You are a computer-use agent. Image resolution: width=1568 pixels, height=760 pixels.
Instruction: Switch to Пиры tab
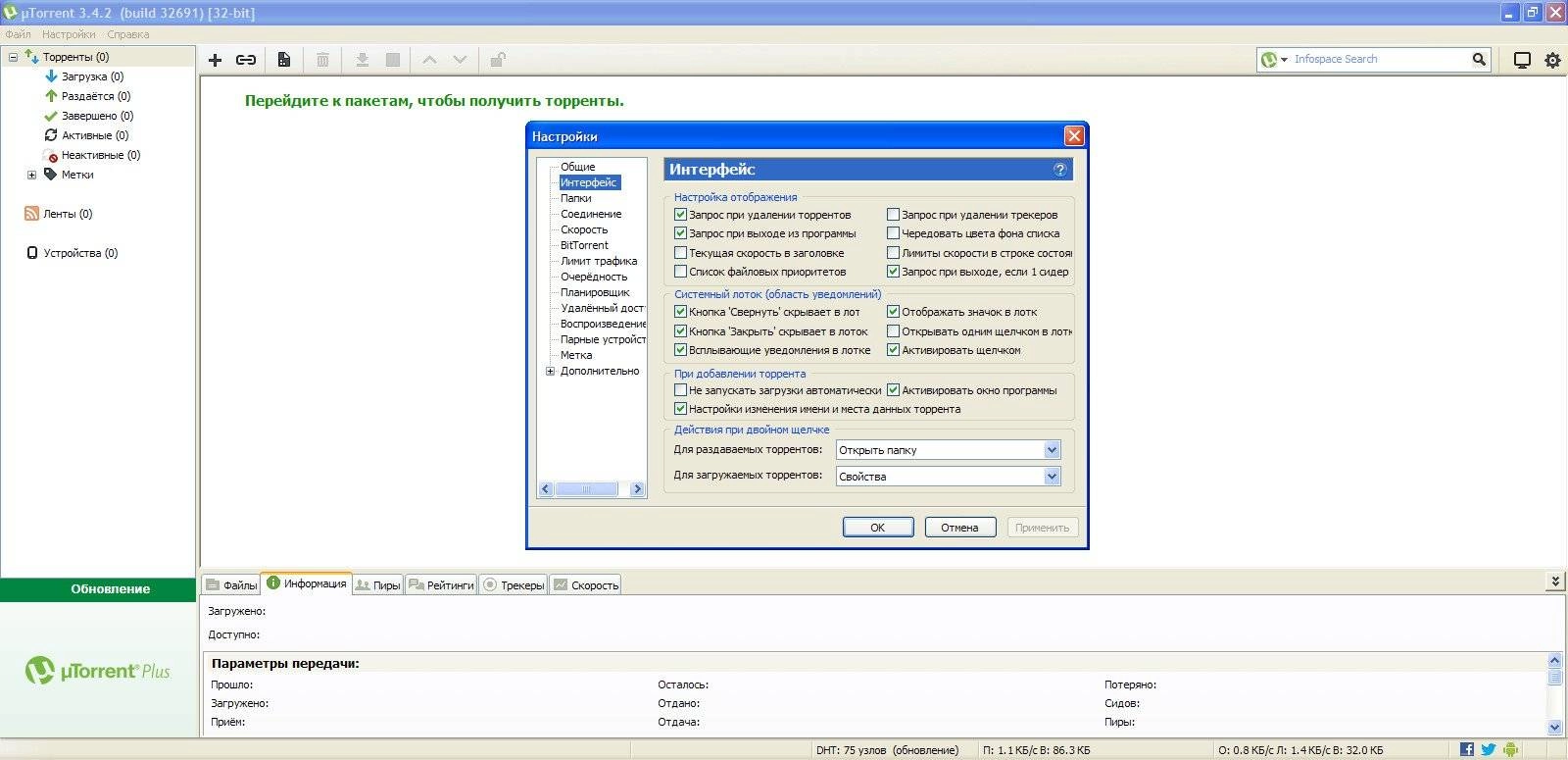click(378, 585)
